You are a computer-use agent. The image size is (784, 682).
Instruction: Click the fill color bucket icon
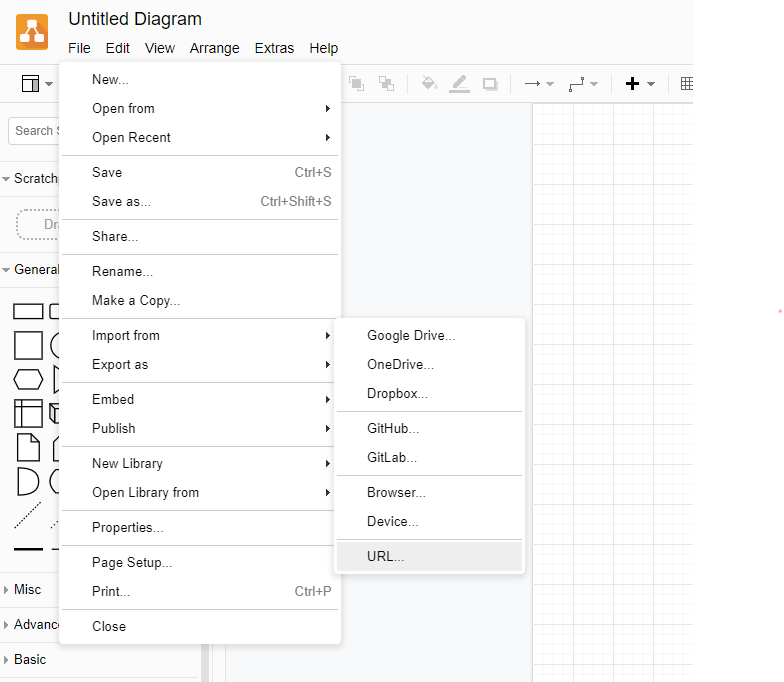click(x=429, y=84)
